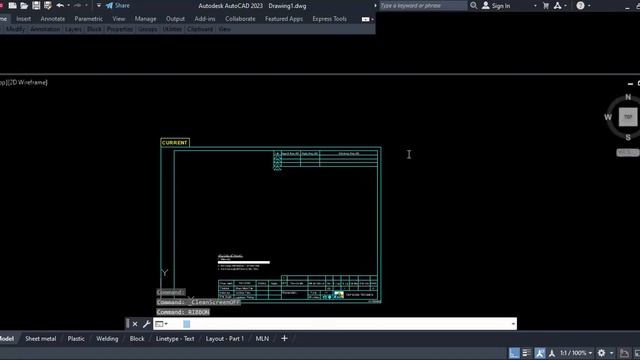Switch to the Welding layout tab
Viewport: 640px width, 360px height.
pos(107,339)
